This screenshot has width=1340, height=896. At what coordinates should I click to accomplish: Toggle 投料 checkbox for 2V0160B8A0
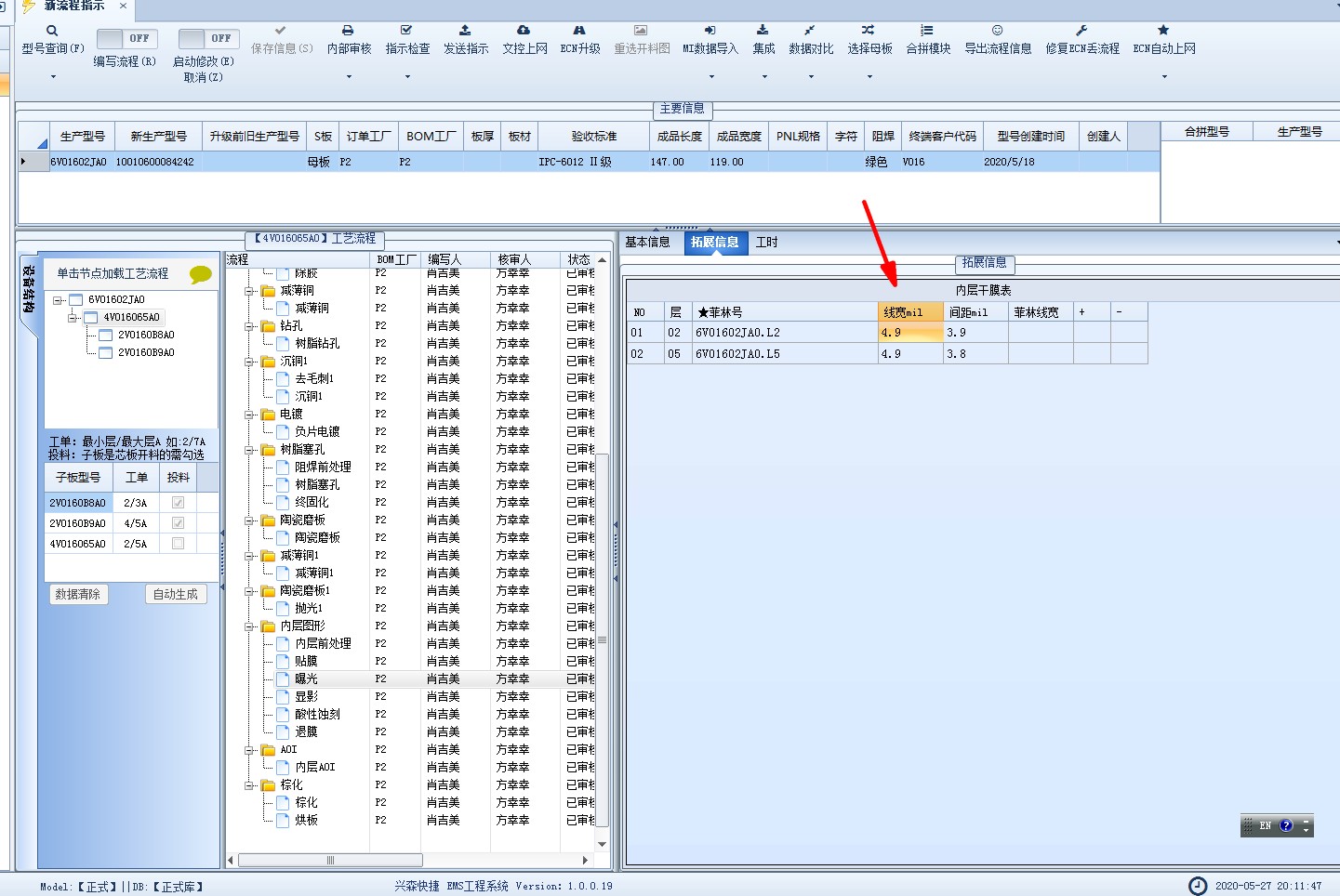[178, 502]
